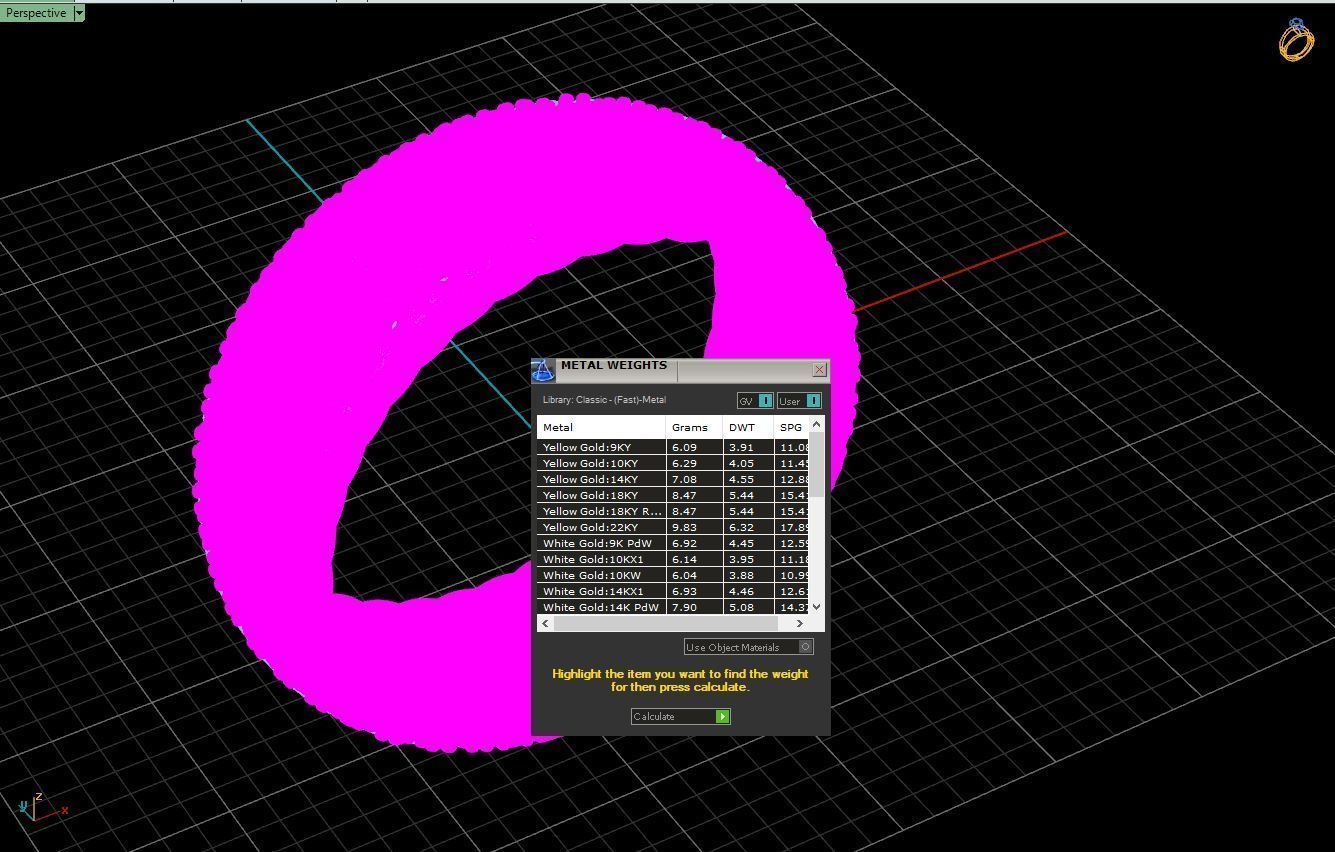Select the White Gold:9K PdW row
This screenshot has width=1335, height=852.
673,543
